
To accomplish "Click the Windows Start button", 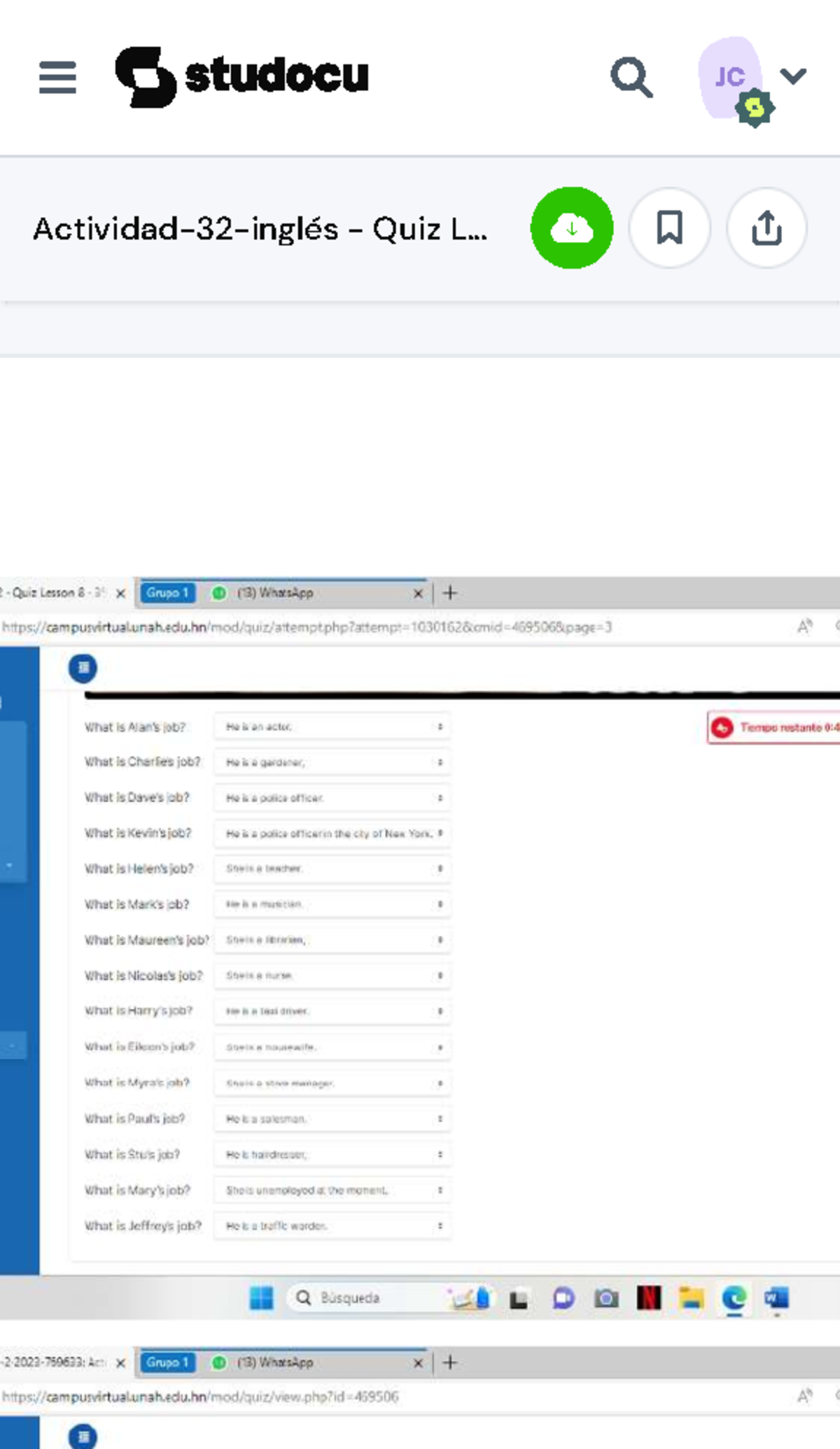I will [262, 1298].
